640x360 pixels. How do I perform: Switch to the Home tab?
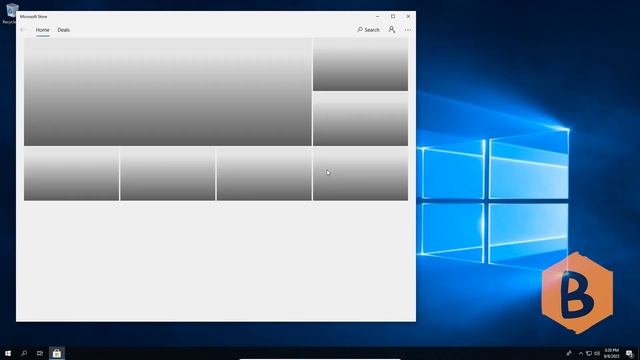point(42,30)
